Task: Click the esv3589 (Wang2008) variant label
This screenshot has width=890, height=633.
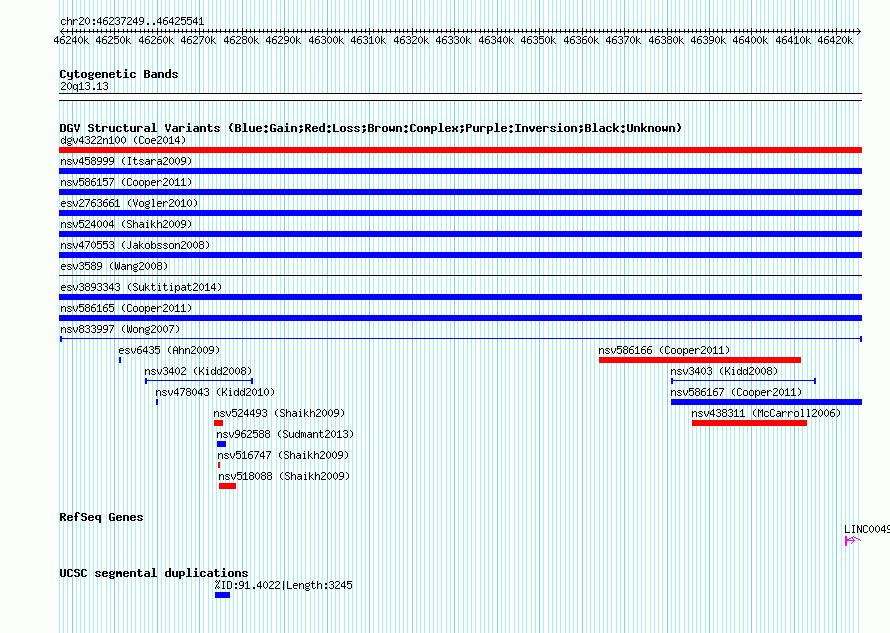Action: pyautogui.click(x=114, y=266)
